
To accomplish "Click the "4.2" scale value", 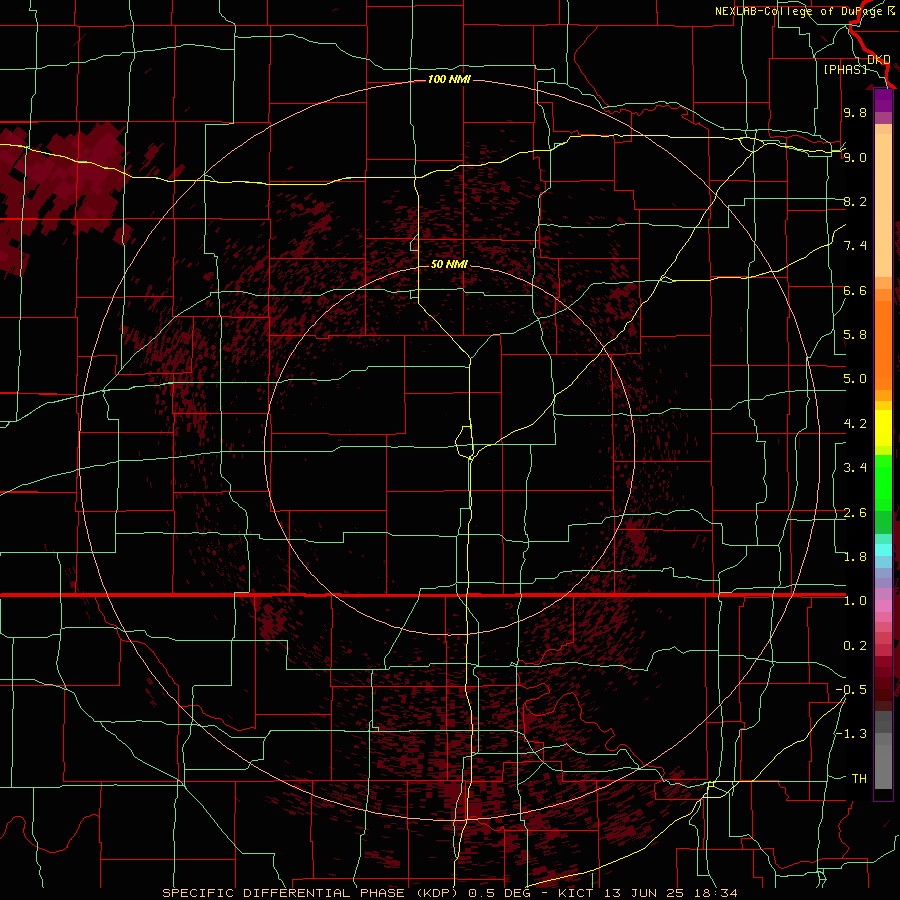I will (x=855, y=424).
